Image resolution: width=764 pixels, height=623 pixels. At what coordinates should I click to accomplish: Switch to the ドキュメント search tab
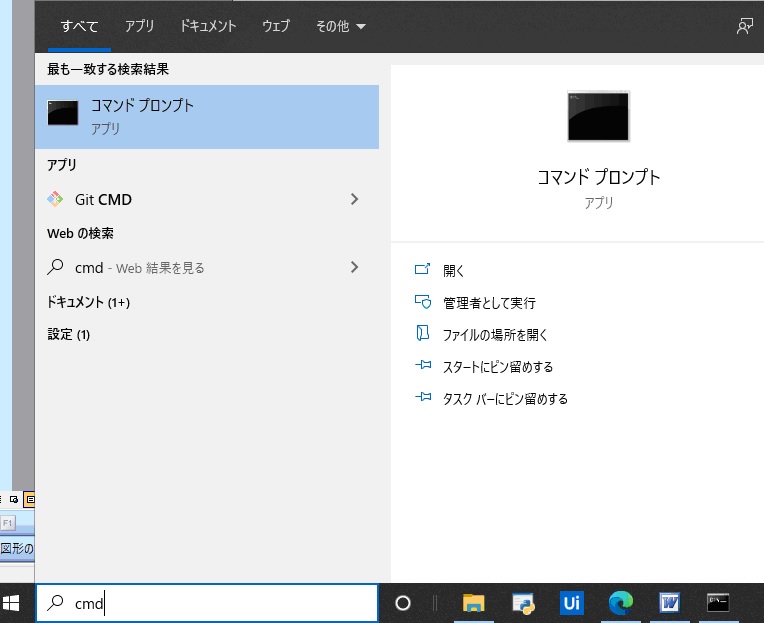point(208,26)
